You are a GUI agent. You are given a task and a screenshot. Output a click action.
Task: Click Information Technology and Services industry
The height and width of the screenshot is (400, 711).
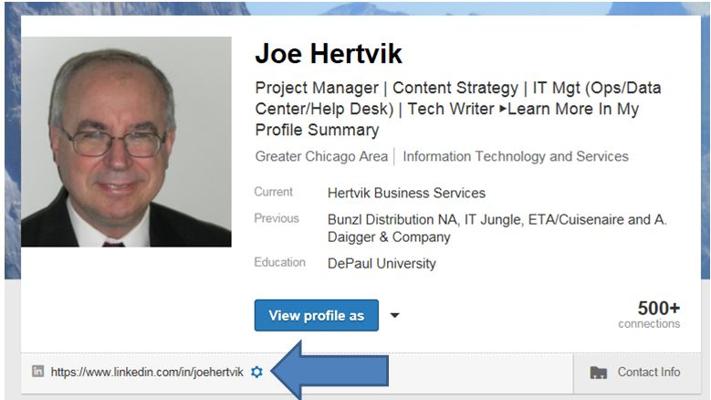click(x=516, y=156)
